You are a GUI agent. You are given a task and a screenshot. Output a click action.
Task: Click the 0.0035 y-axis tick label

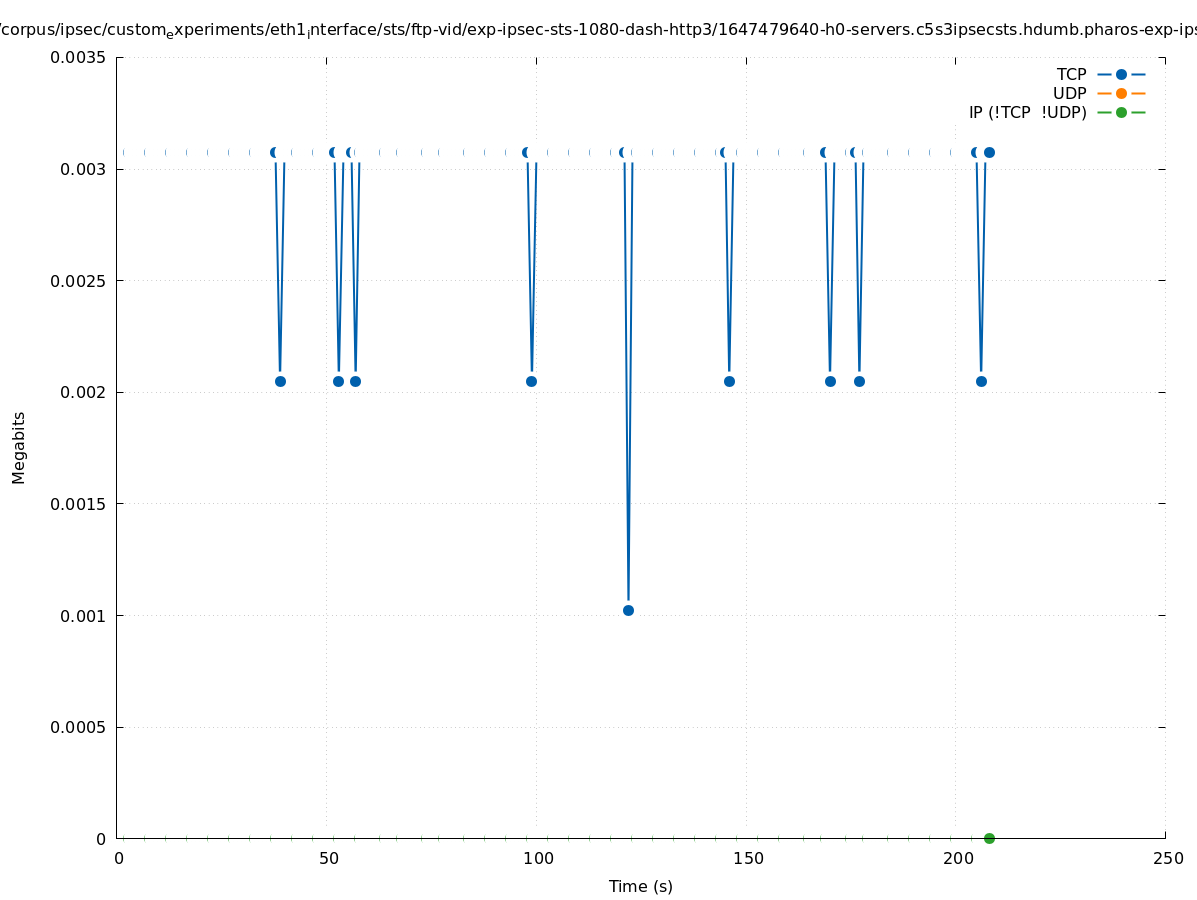[x=78, y=58]
